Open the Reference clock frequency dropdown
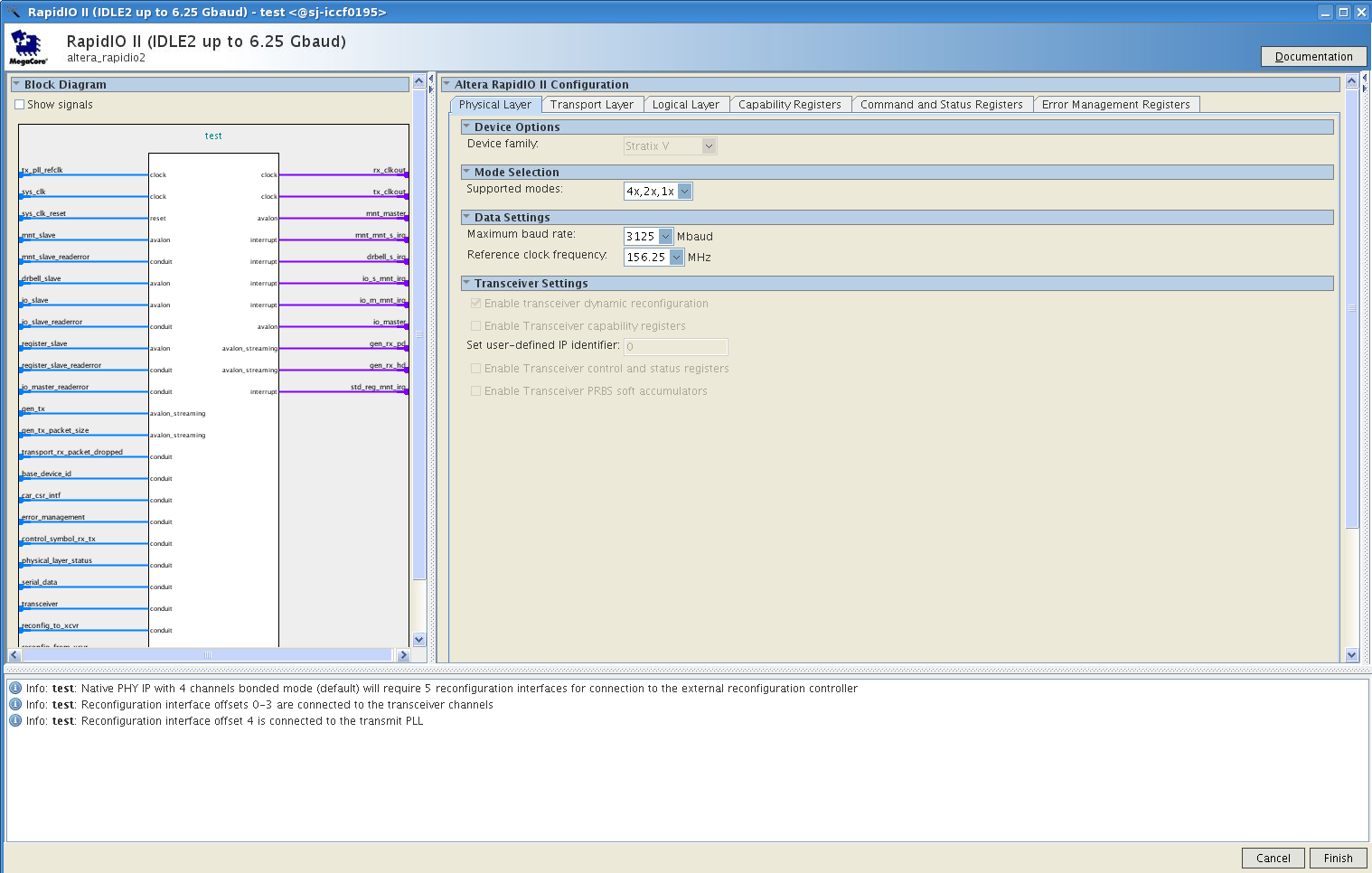 pyautogui.click(x=653, y=258)
